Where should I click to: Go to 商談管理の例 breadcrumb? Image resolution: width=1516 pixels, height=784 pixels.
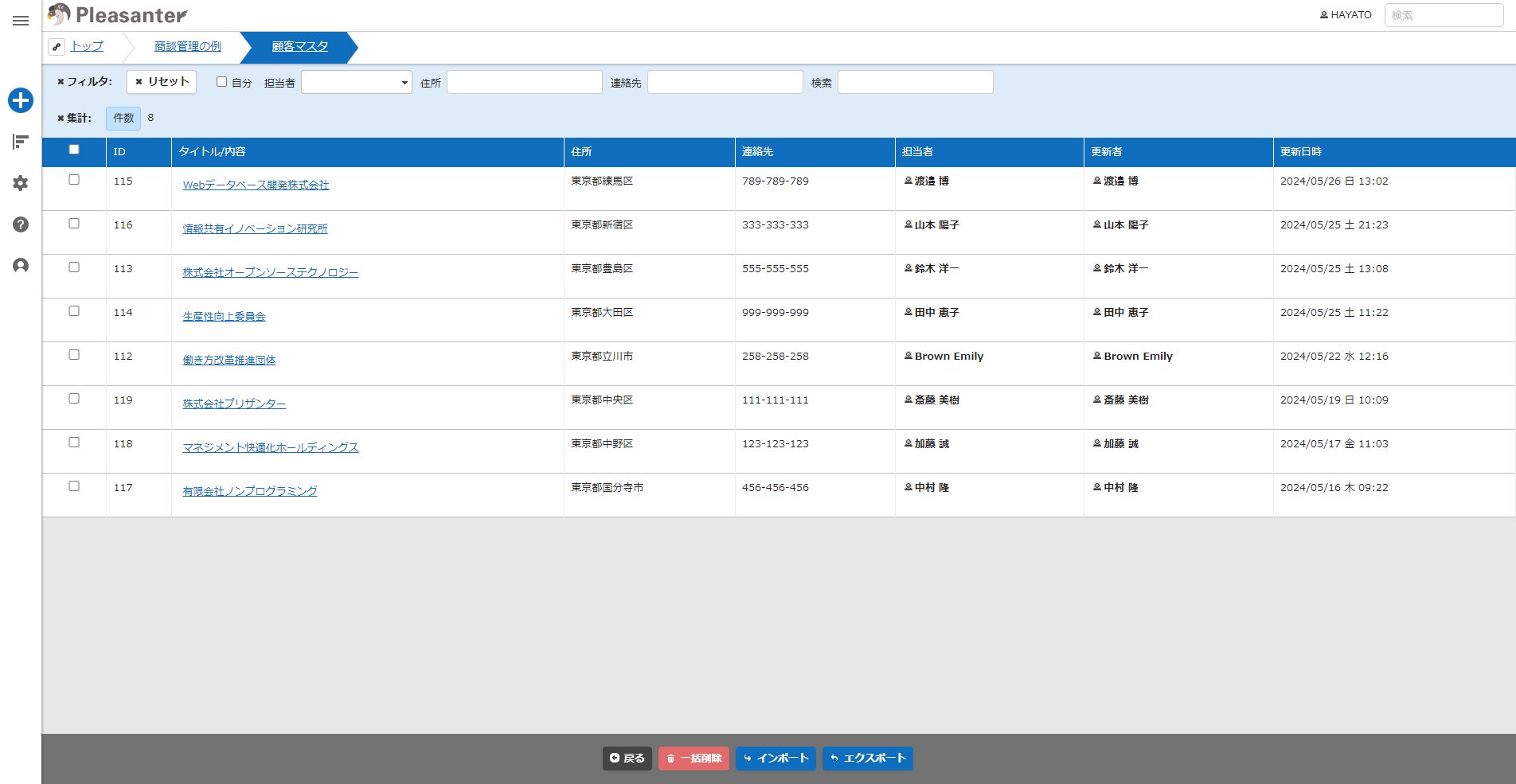coord(188,47)
